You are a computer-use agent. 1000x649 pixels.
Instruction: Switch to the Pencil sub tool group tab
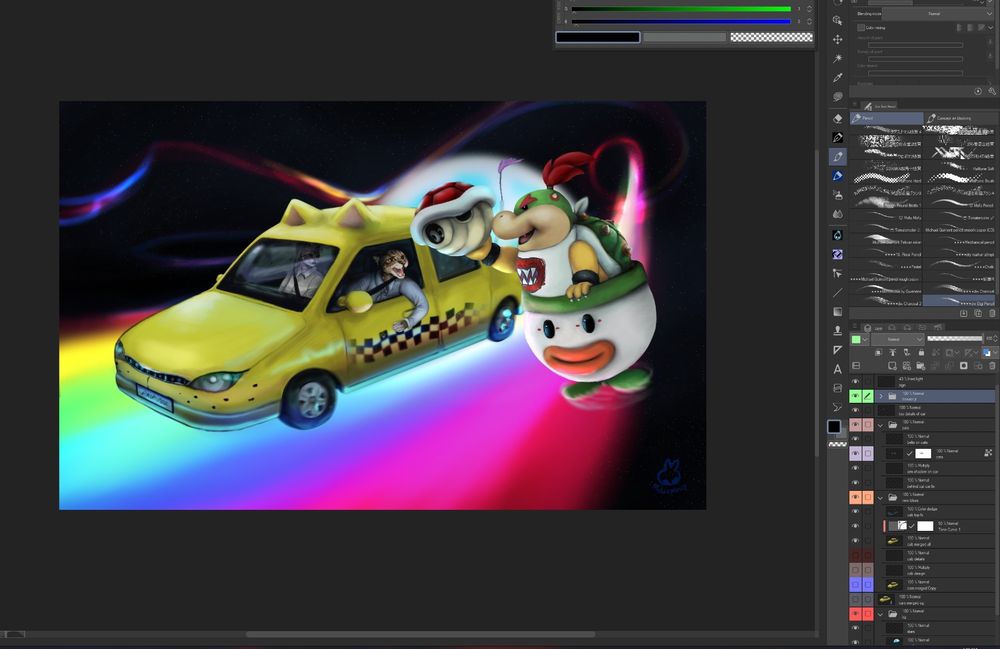coord(886,118)
